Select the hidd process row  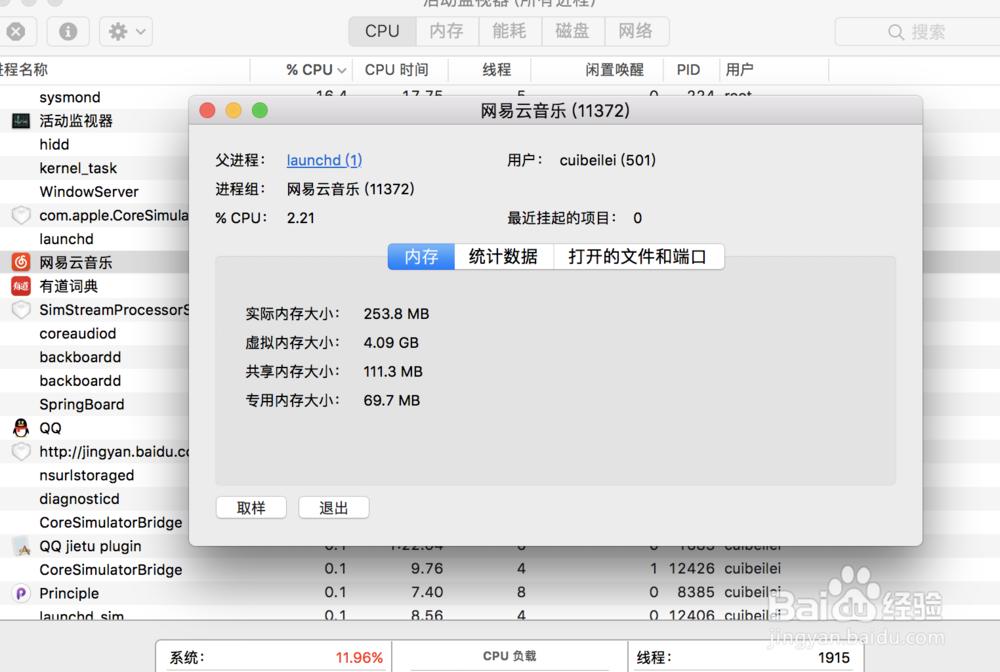94,144
